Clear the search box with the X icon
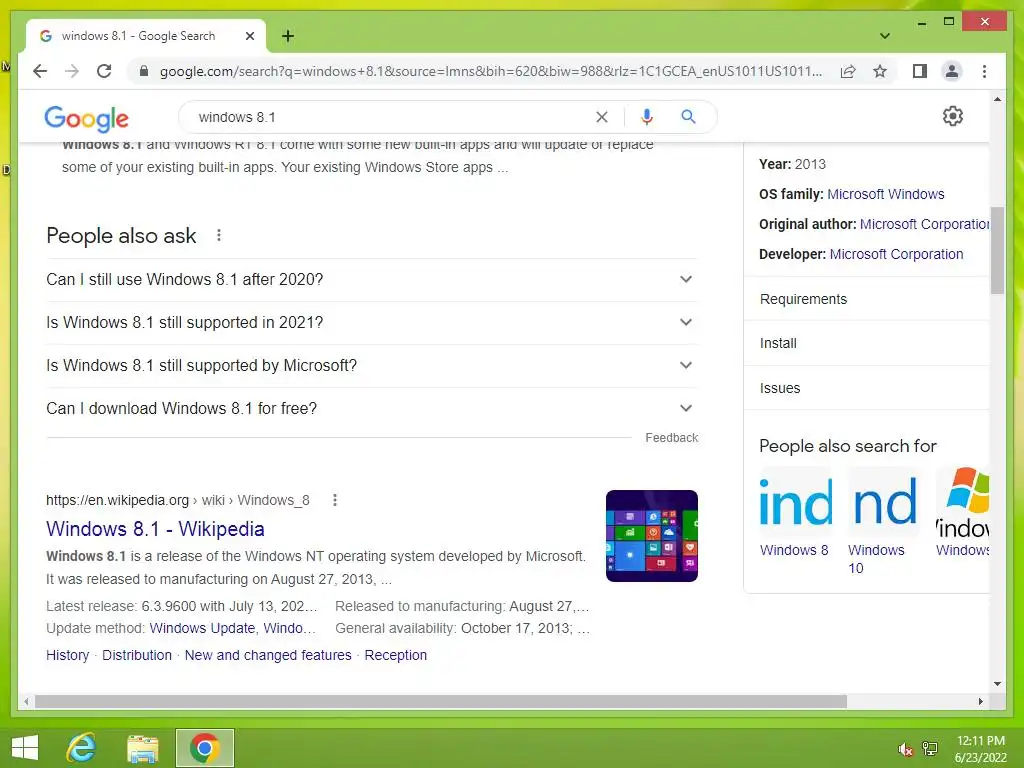The height and width of the screenshot is (768, 1024). 601,117
